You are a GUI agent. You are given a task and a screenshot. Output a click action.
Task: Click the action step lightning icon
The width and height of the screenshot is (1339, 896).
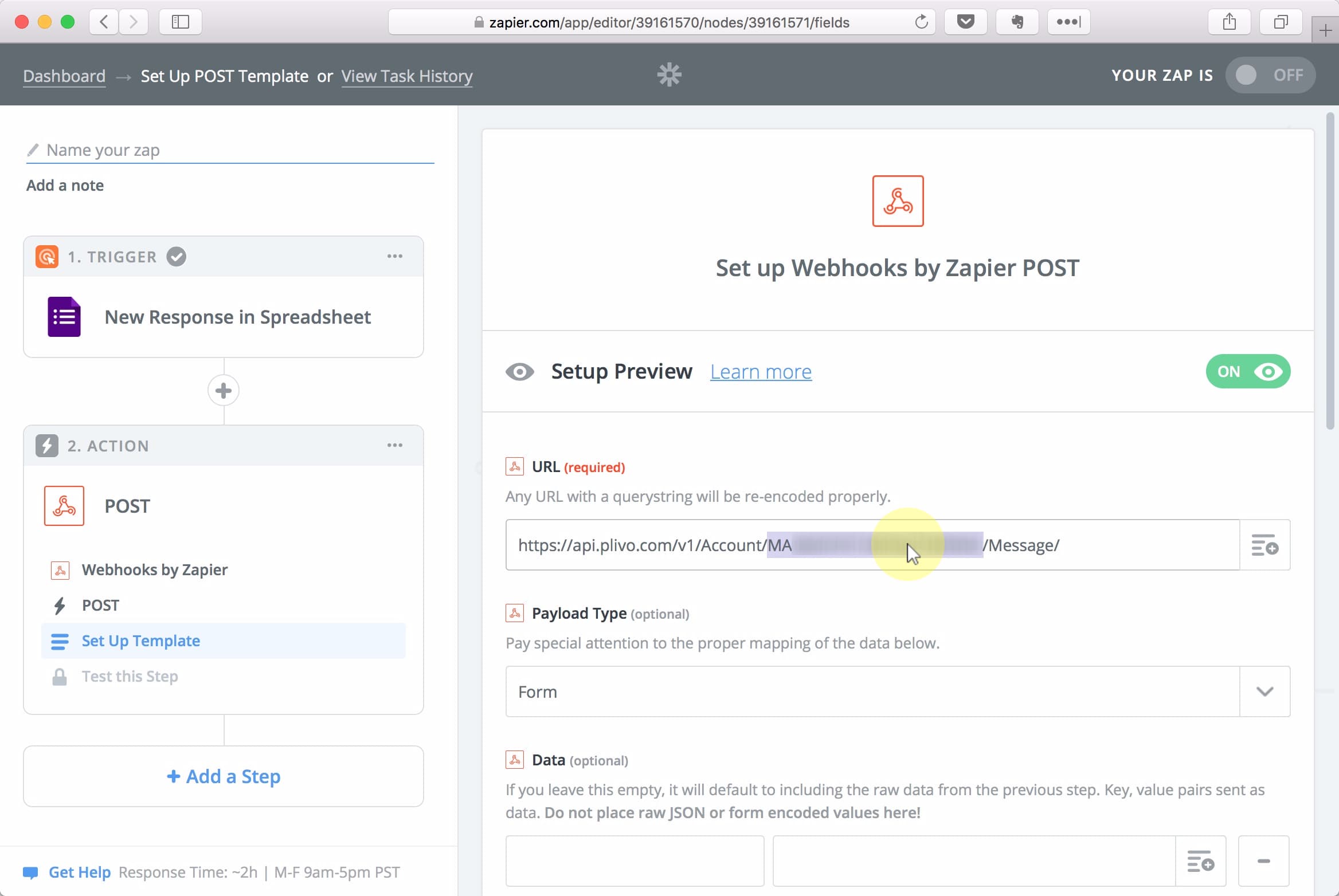[47, 446]
